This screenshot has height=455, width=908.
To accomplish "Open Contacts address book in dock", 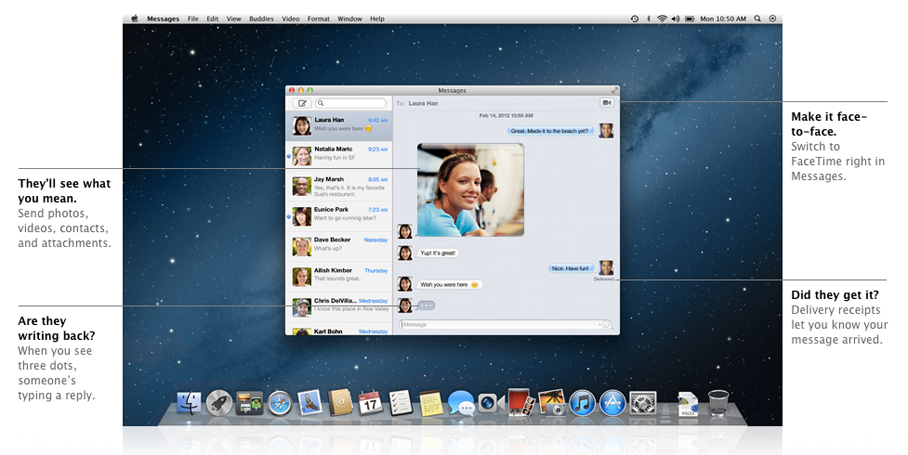I will click(340, 403).
